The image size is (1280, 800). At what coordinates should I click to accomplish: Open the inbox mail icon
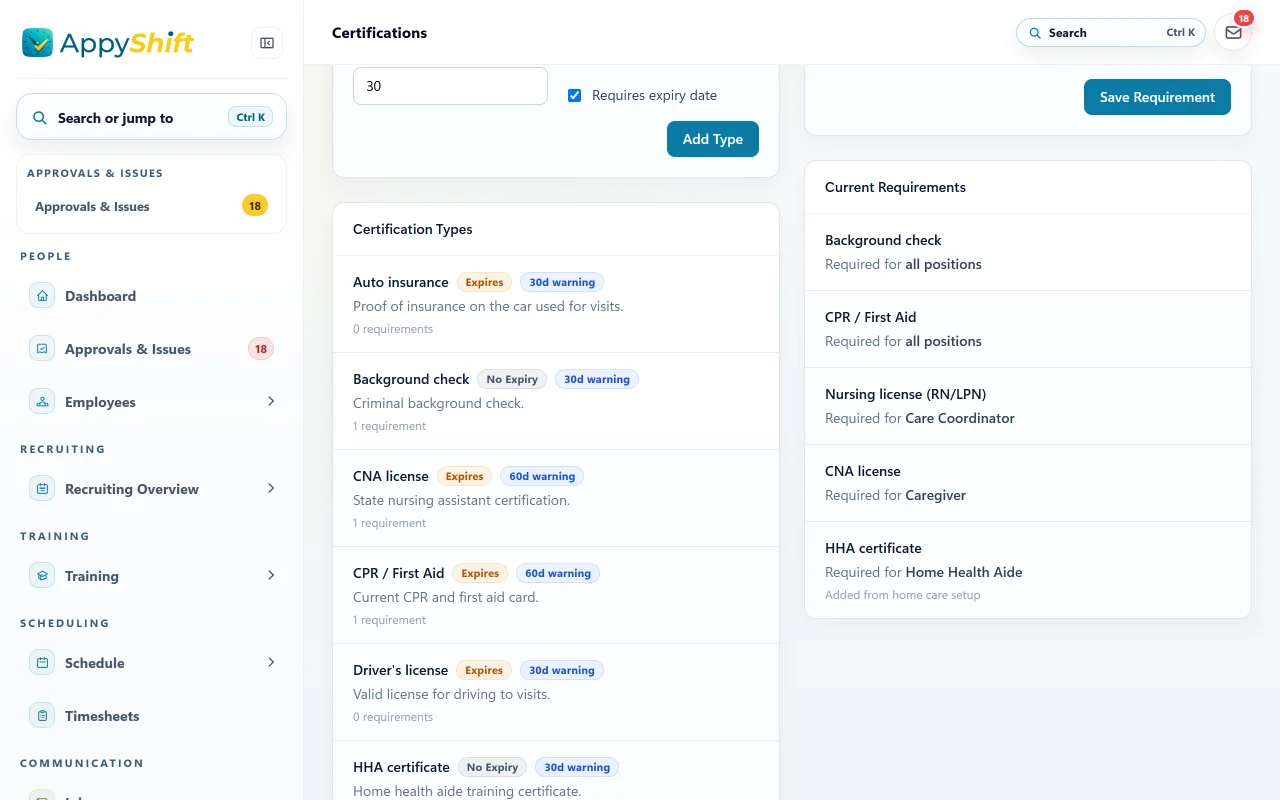pyautogui.click(x=1233, y=33)
